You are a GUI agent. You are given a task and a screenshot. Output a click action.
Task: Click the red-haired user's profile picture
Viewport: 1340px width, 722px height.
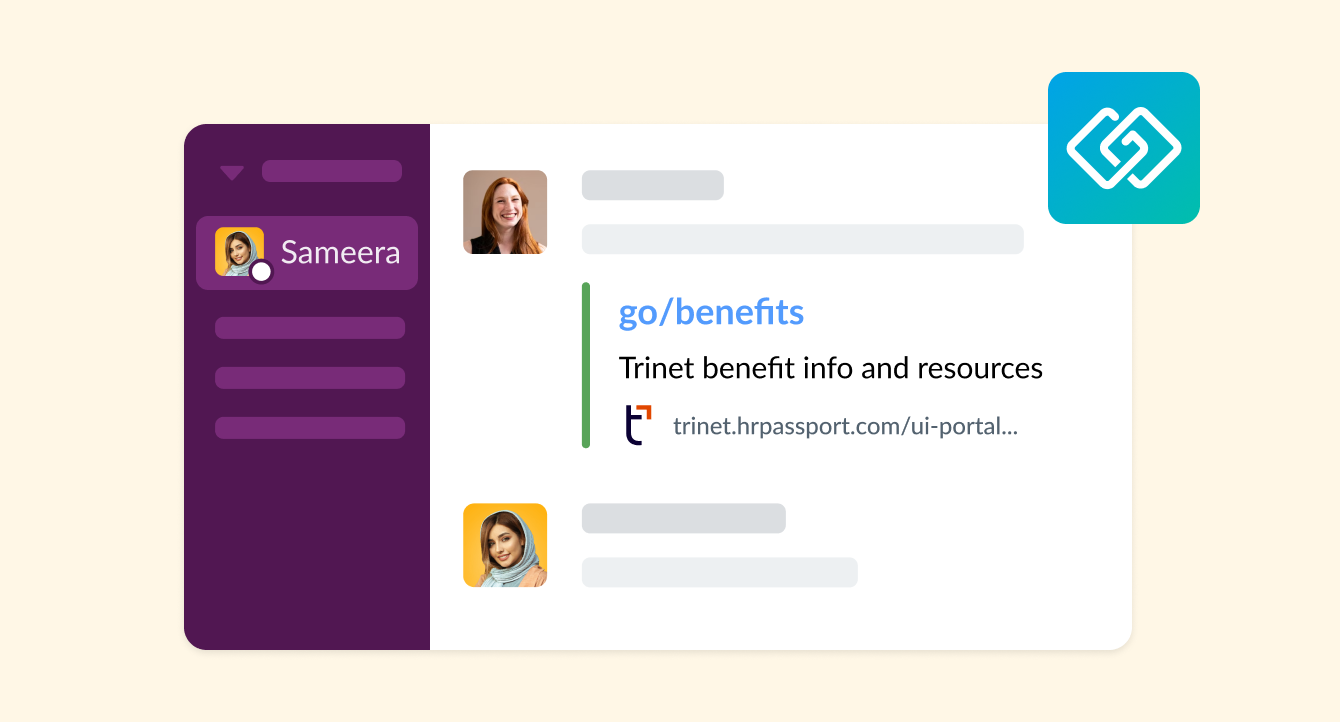coord(504,211)
